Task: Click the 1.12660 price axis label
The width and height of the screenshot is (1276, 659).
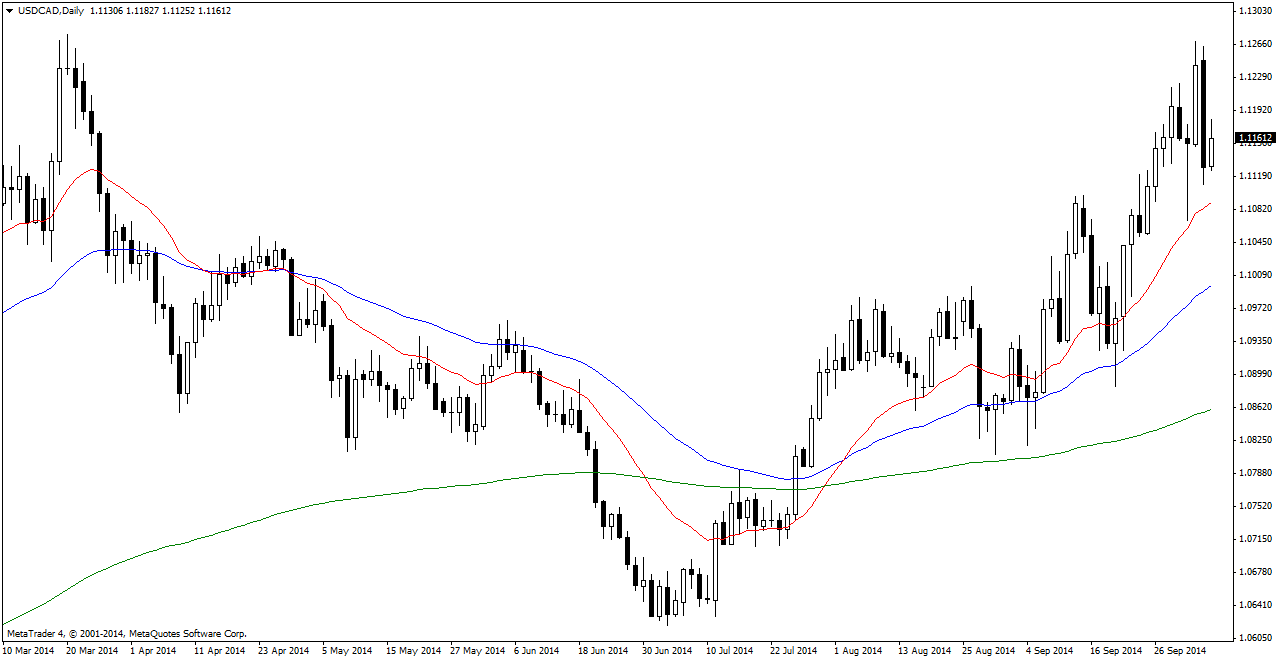Action: (x=1254, y=44)
